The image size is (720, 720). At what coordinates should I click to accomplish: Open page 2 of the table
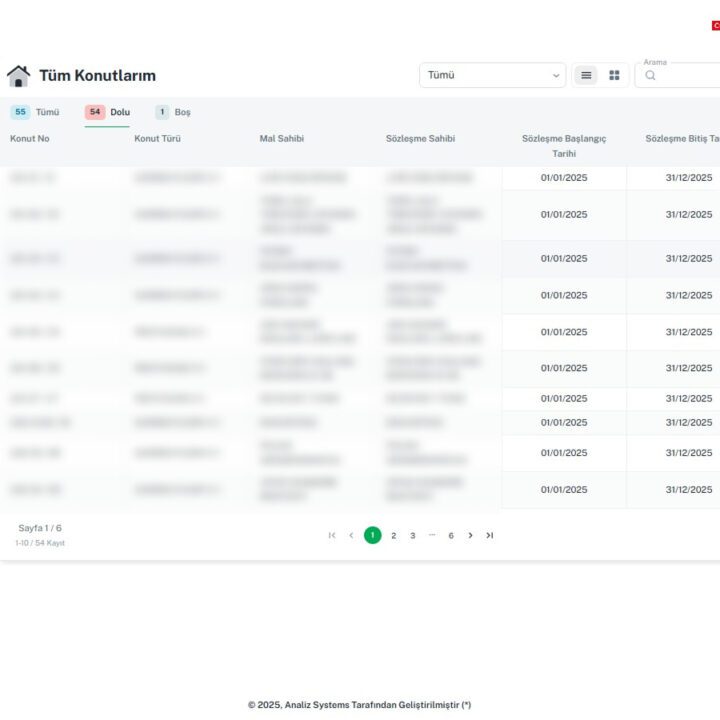coord(393,536)
